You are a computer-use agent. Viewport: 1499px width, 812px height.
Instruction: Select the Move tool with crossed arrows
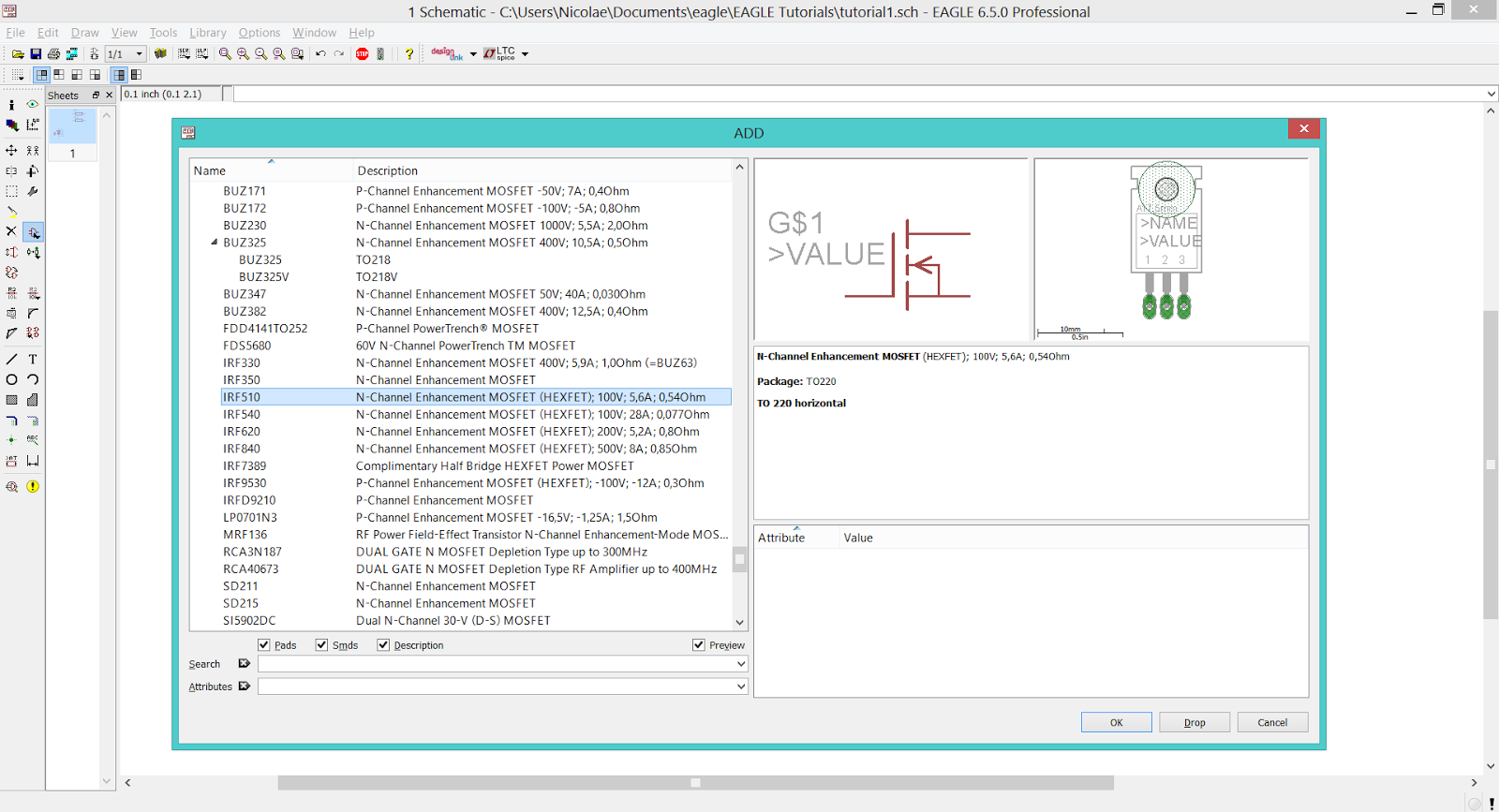[11, 150]
